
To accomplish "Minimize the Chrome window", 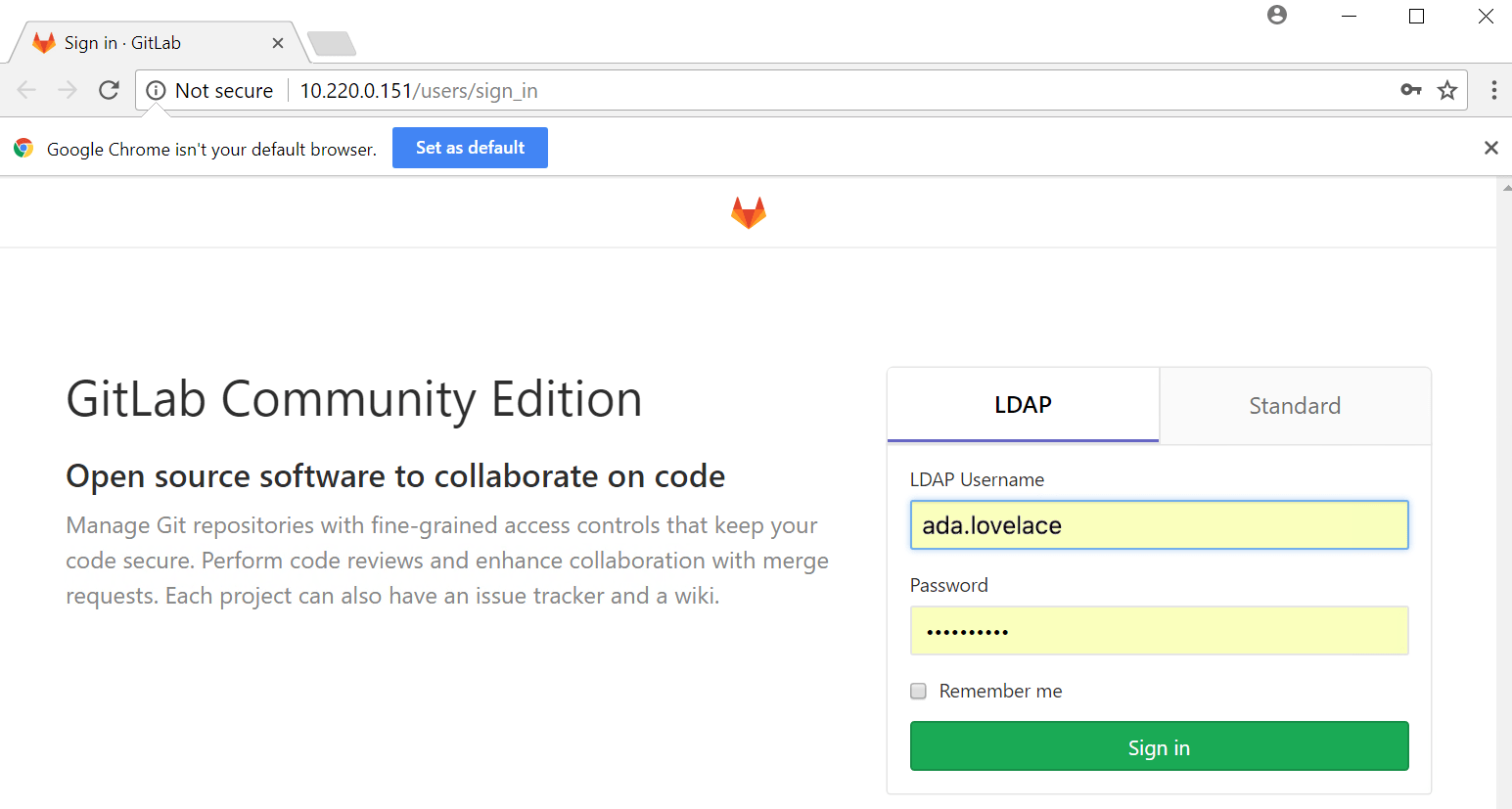I will (x=1349, y=17).
